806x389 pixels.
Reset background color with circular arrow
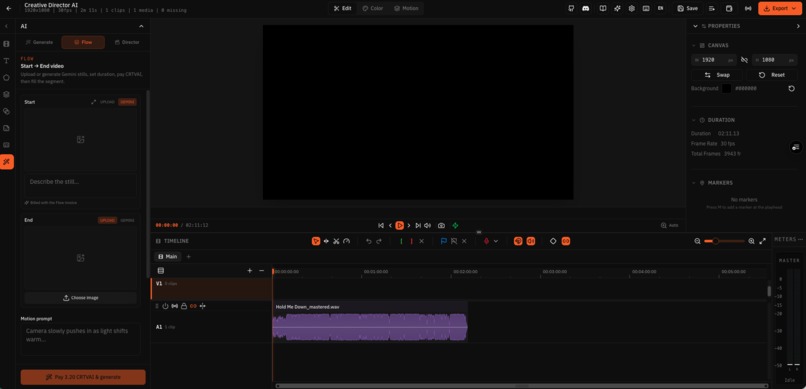[792, 88]
